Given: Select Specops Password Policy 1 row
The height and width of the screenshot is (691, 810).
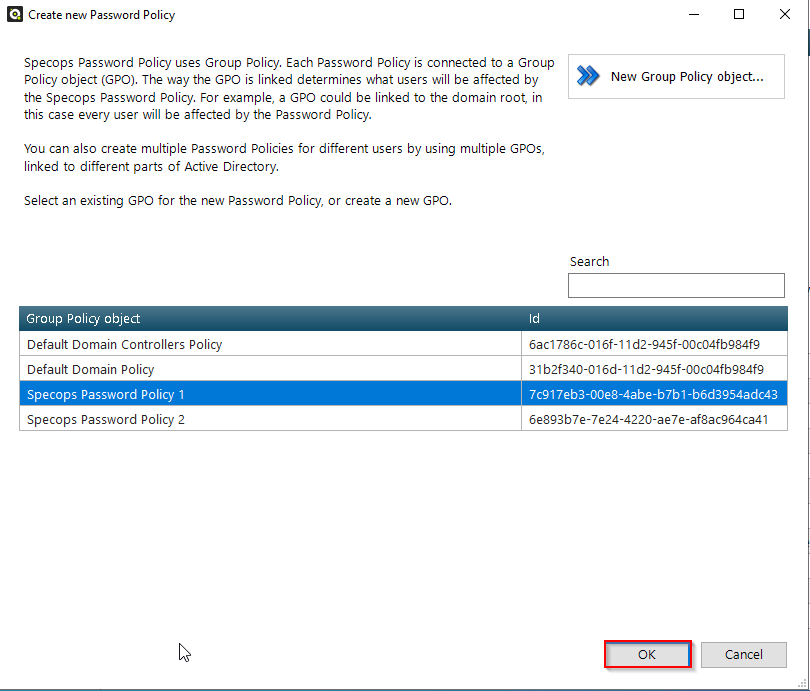Looking at the screenshot, I should [403, 394].
